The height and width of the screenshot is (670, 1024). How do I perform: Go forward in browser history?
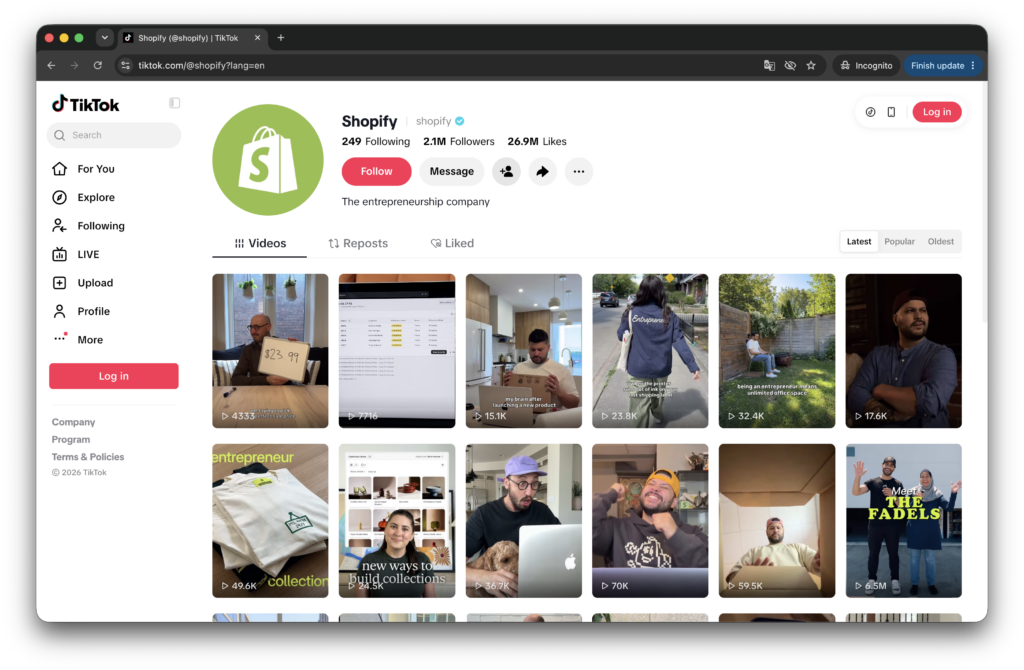pyautogui.click(x=74, y=65)
